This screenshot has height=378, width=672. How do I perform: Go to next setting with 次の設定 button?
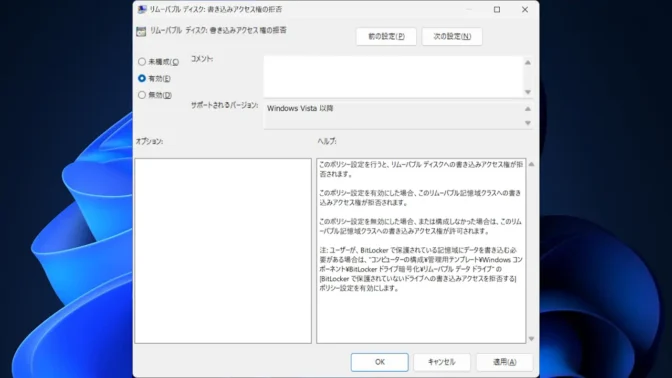(x=452, y=36)
